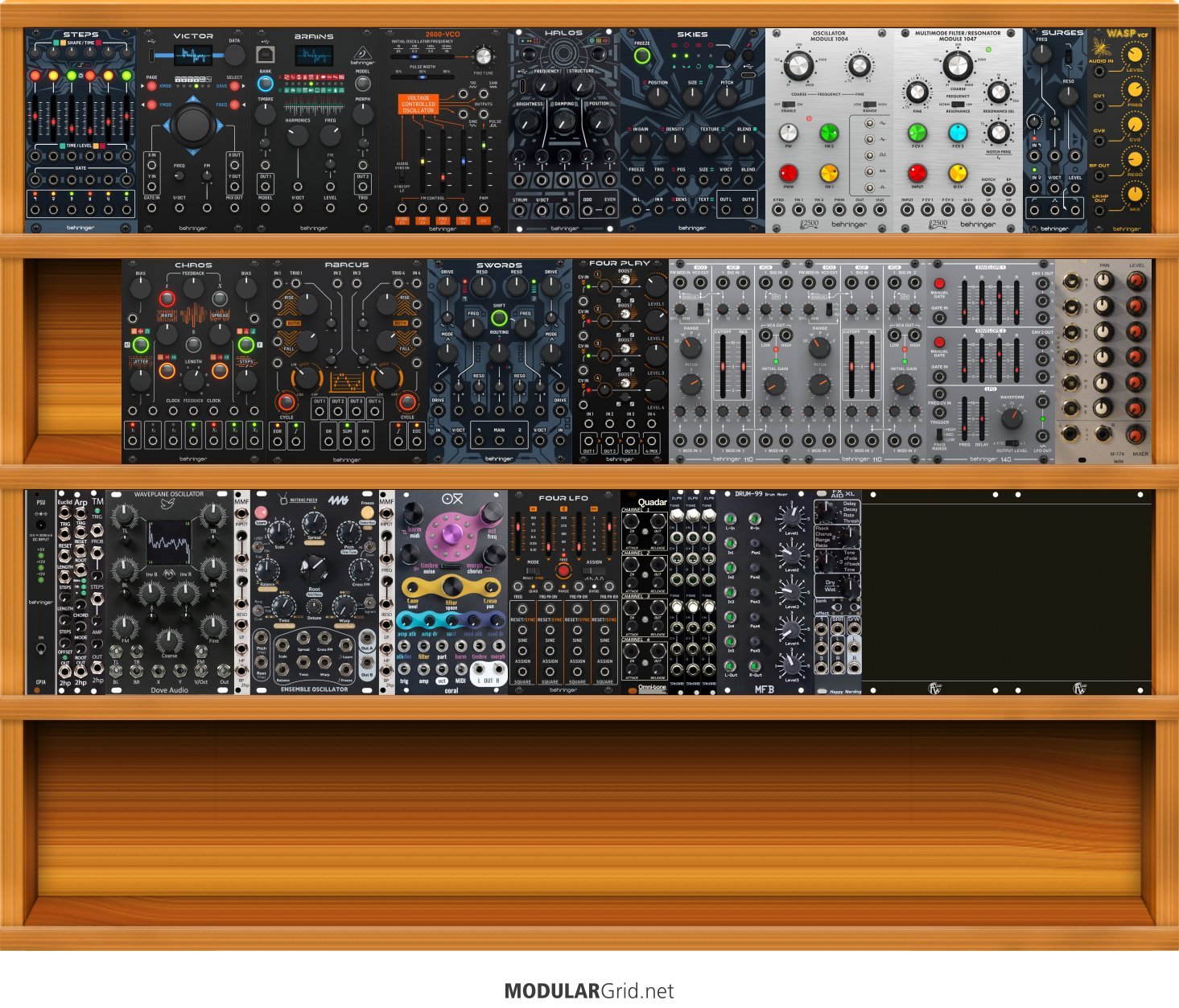Image resolution: width=1179 pixels, height=1008 pixels.
Task: Click the large joystick on Victor
Action: [192, 125]
